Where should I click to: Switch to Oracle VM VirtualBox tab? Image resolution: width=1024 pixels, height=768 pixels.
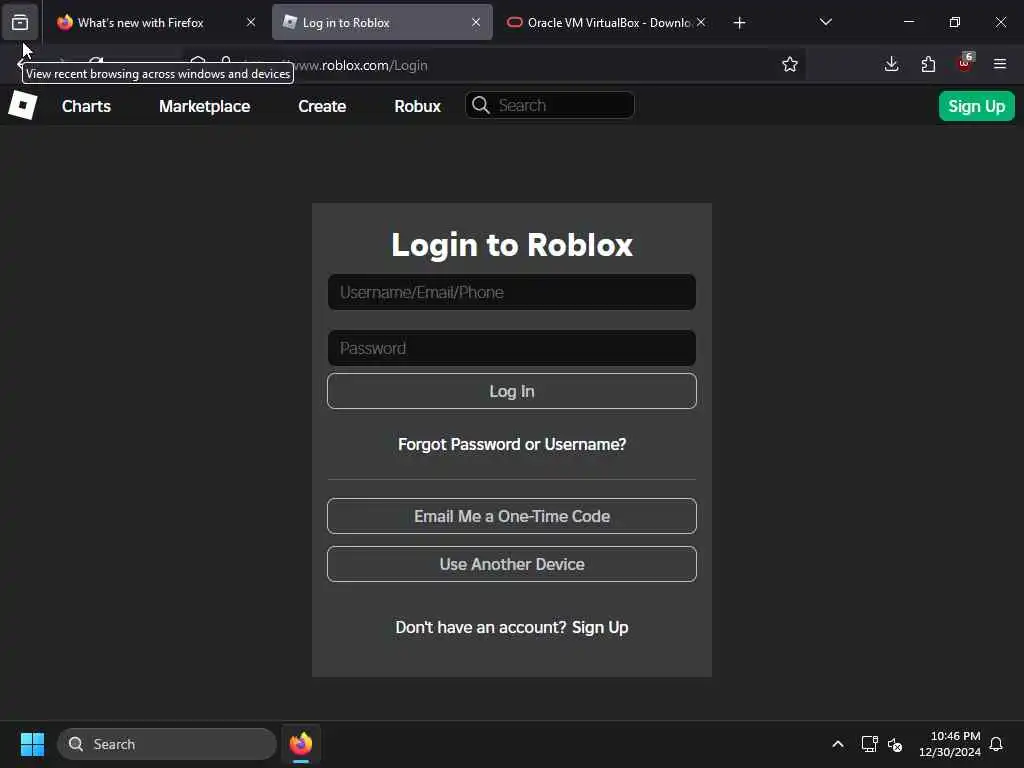click(x=606, y=22)
